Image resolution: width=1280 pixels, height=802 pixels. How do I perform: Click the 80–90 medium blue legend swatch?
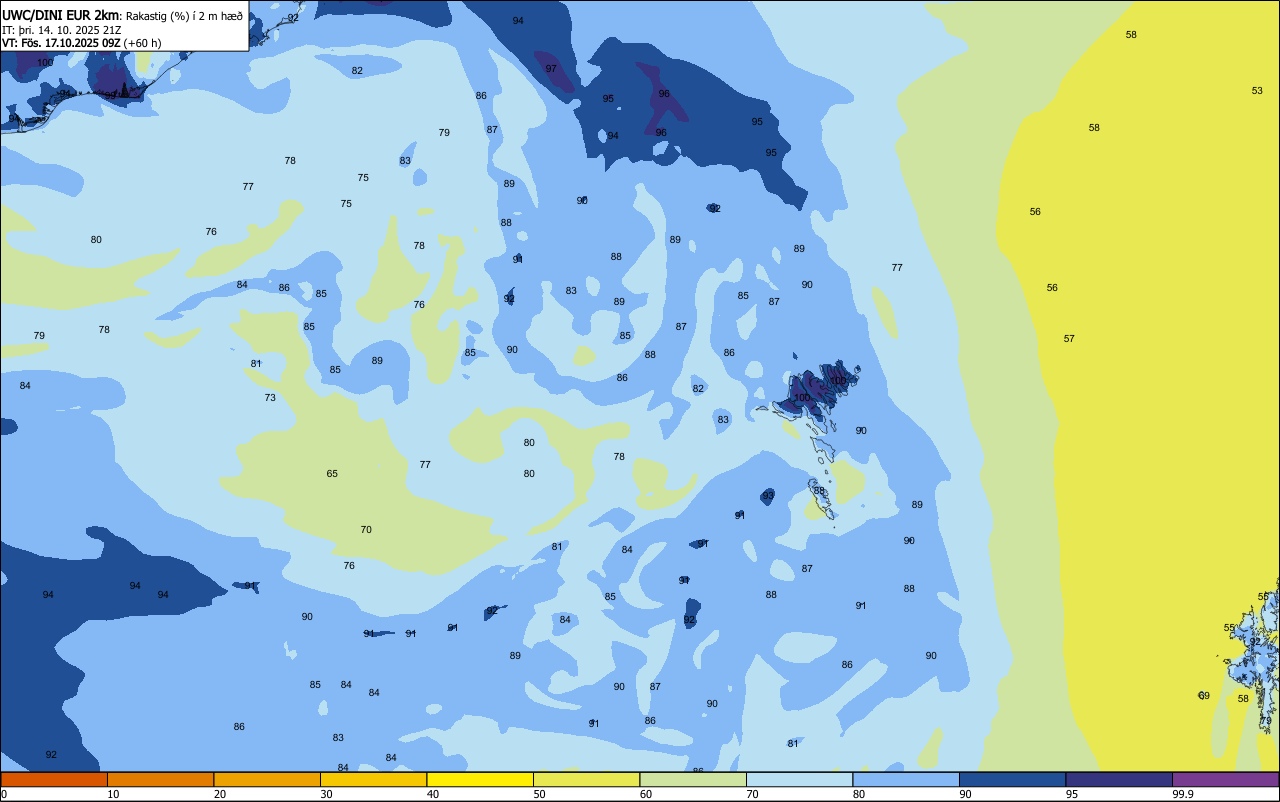906,779
